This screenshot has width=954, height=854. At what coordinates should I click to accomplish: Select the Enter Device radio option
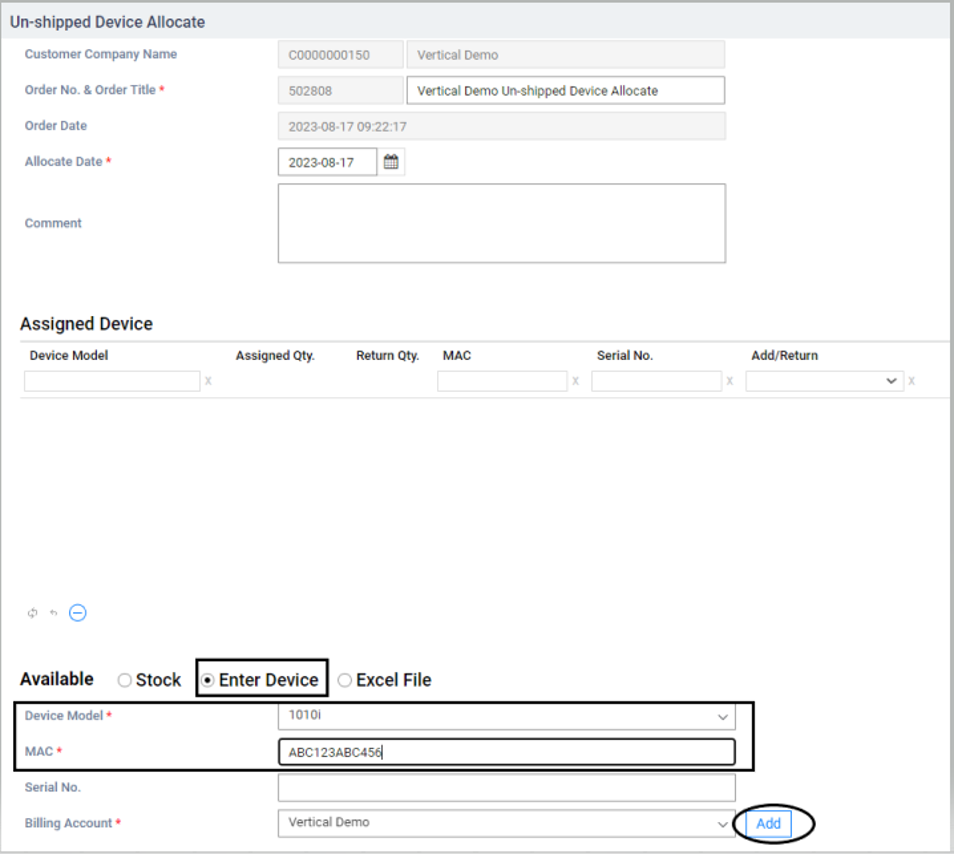[x=207, y=680]
